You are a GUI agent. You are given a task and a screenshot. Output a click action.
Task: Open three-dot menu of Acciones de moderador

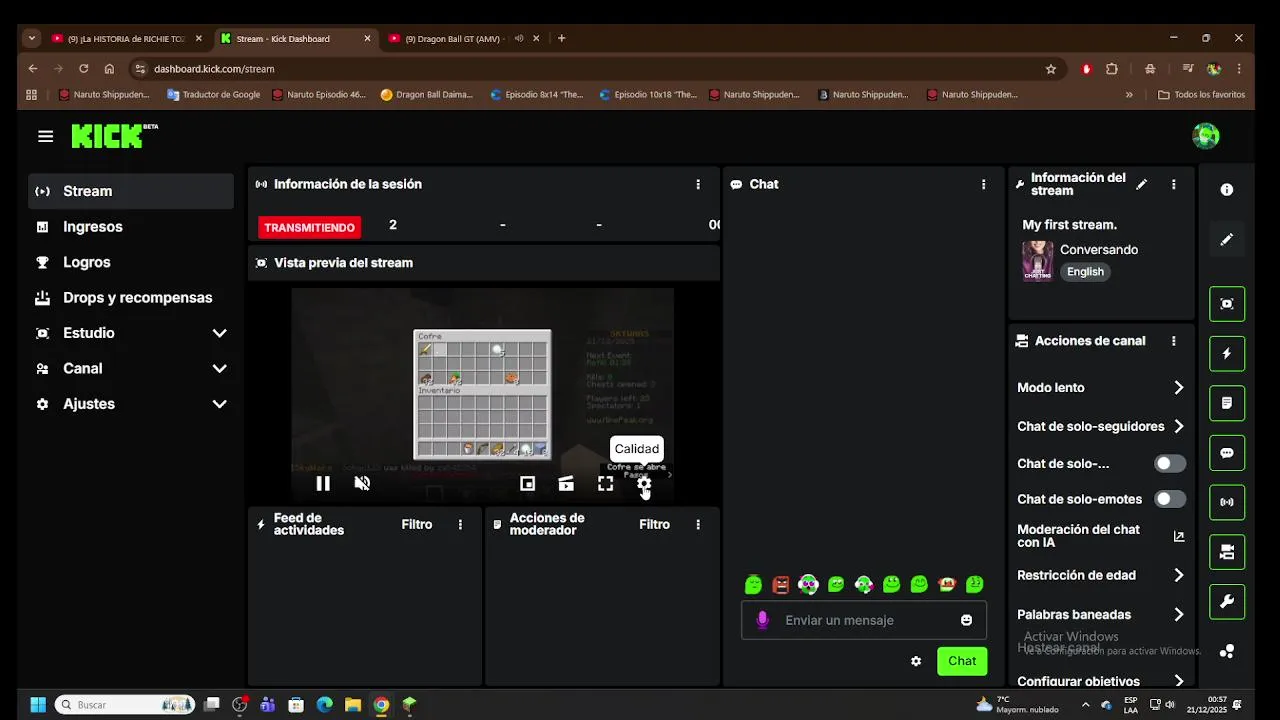[x=698, y=524]
